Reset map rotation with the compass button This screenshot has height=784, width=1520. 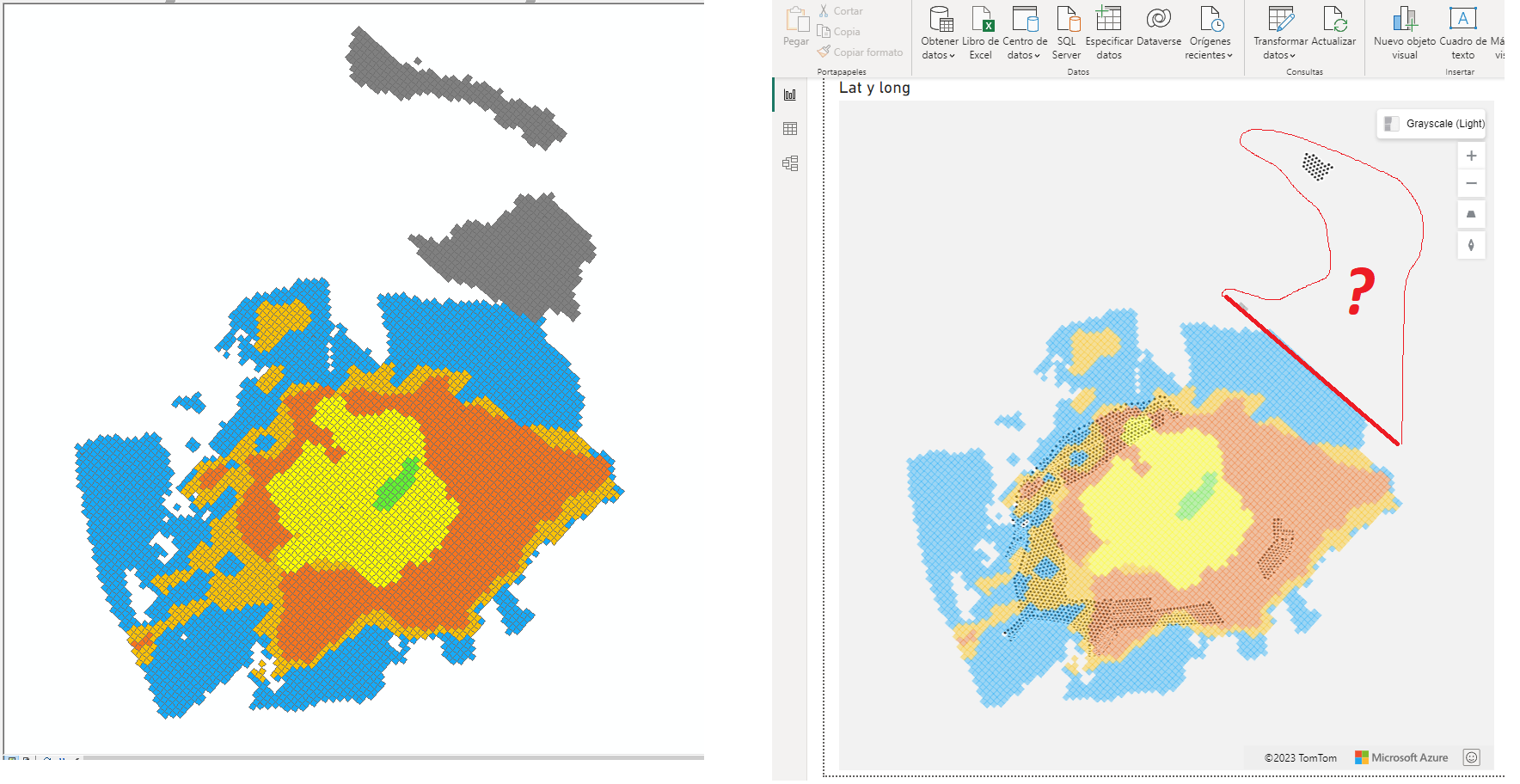[1471, 245]
